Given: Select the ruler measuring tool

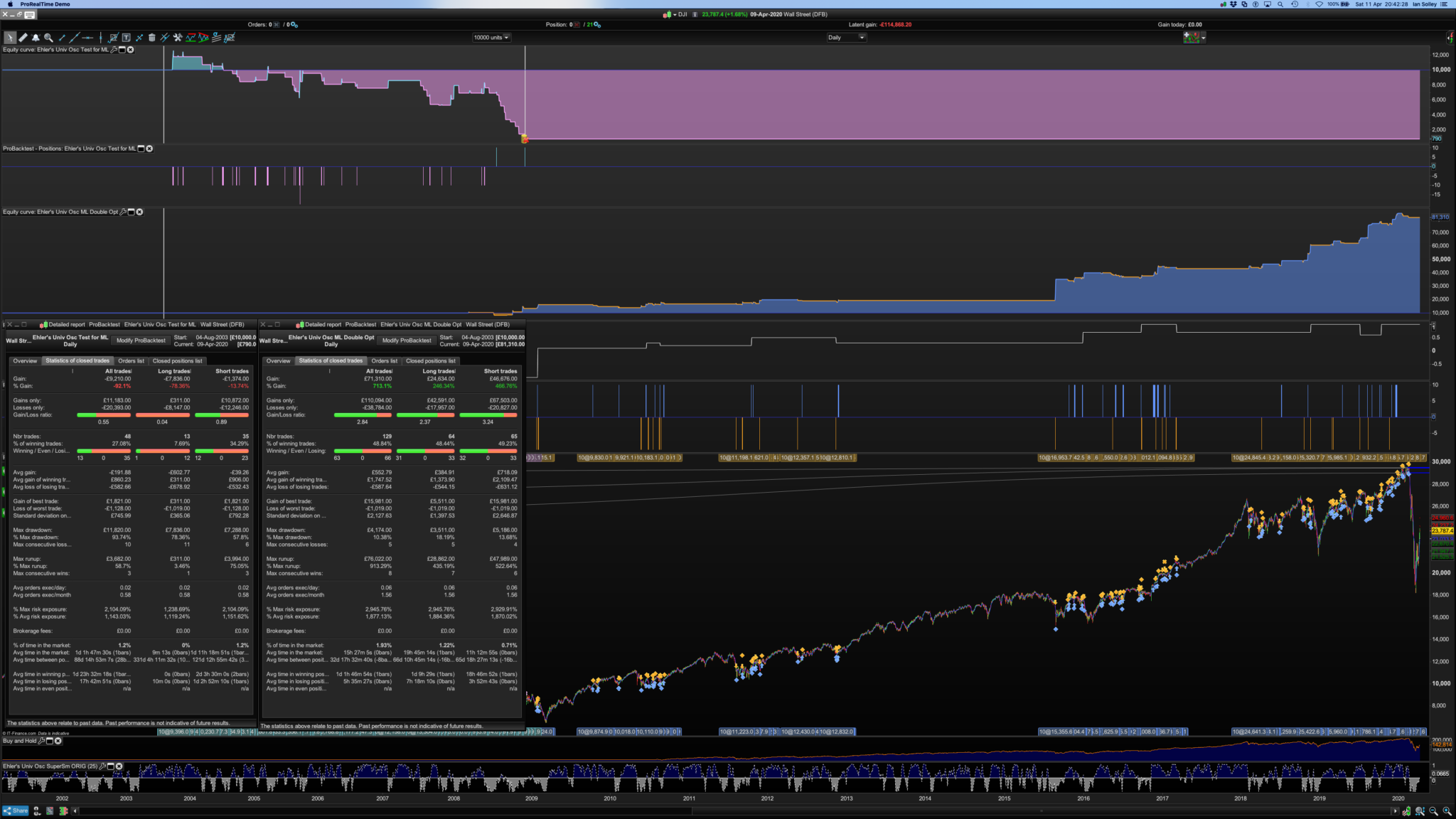Looking at the screenshot, I should (23, 38).
